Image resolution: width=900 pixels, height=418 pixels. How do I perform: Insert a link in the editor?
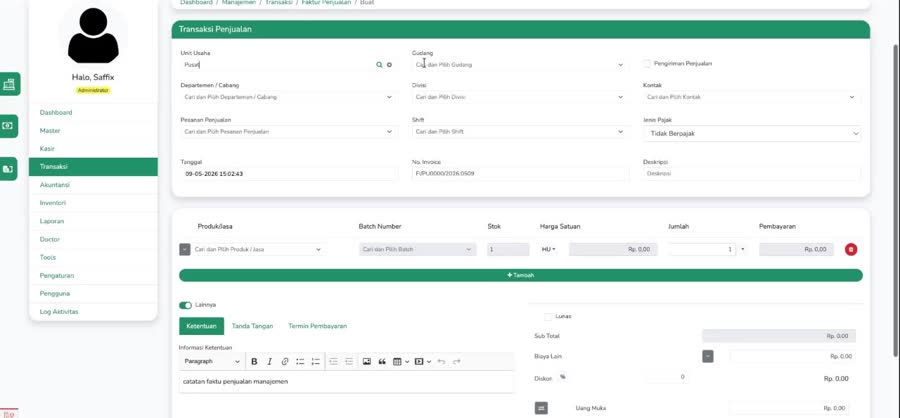285,362
